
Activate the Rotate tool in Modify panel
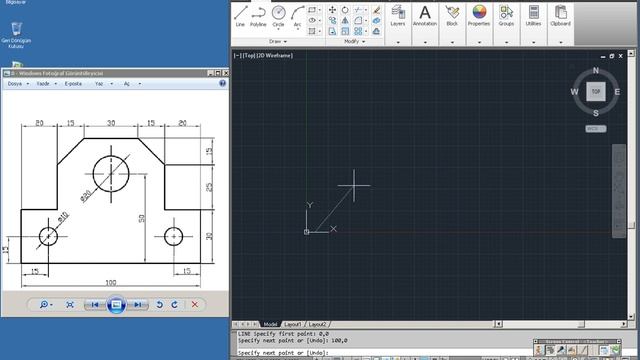pyautogui.click(x=345, y=10)
